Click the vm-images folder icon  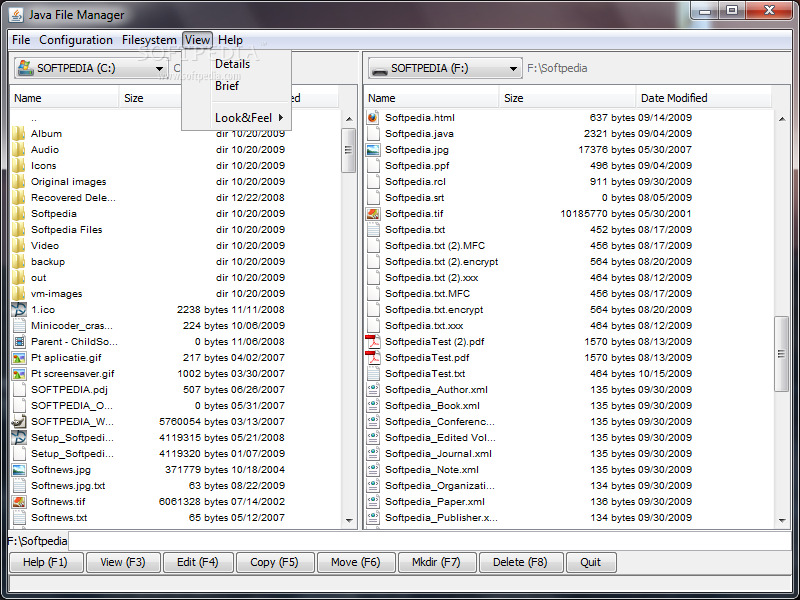[x=18, y=294]
